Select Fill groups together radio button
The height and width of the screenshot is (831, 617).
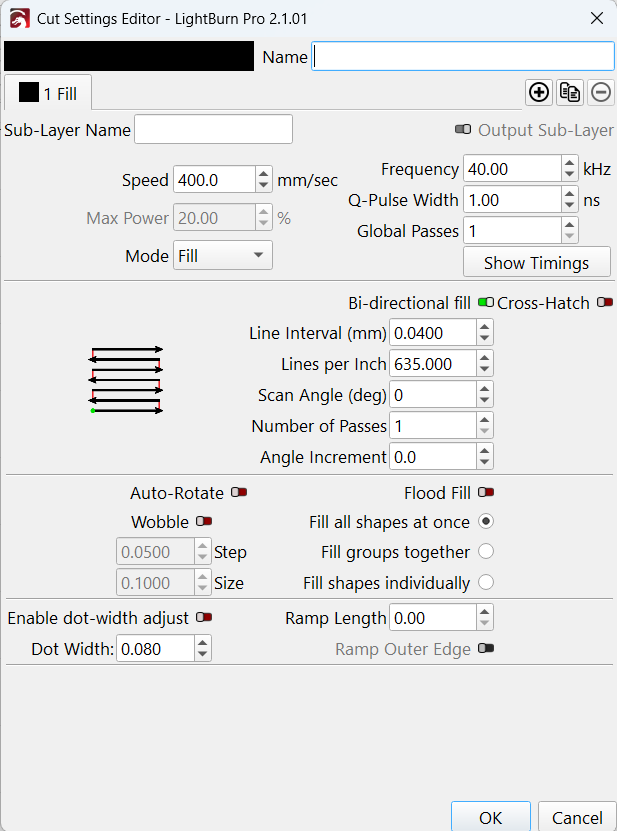coord(486,552)
